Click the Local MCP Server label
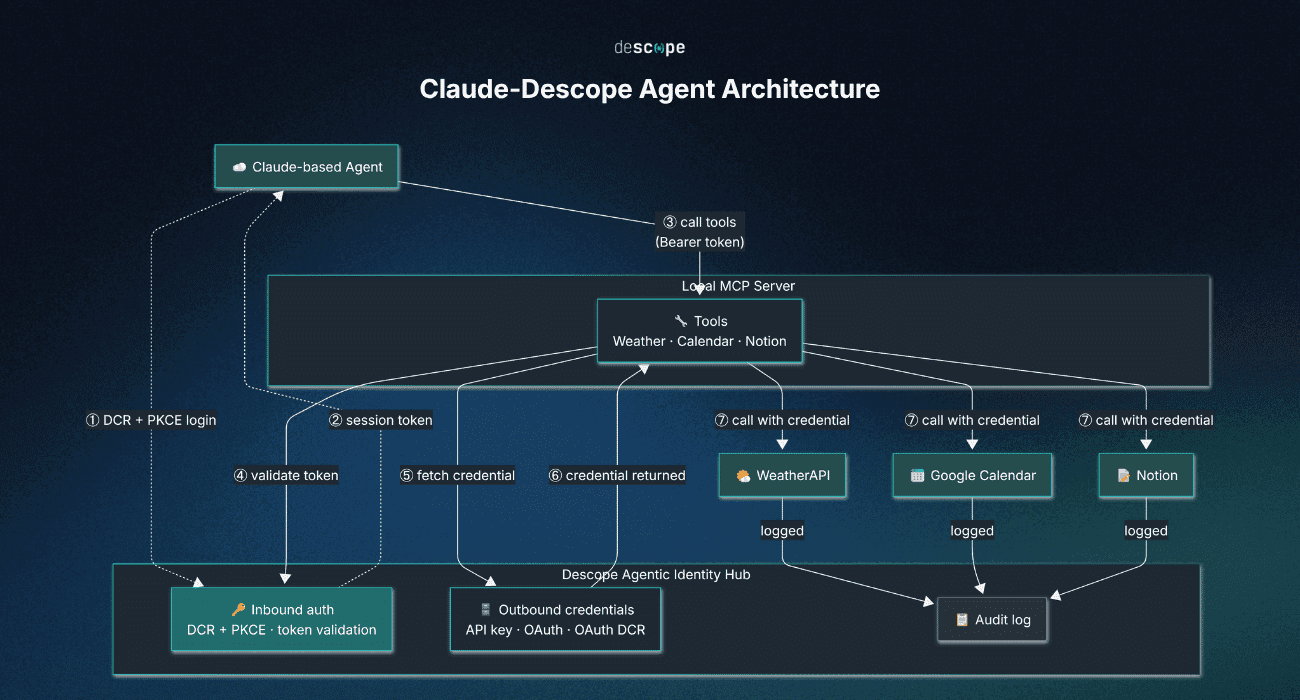1300x700 pixels. pyautogui.click(x=738, y=286)
